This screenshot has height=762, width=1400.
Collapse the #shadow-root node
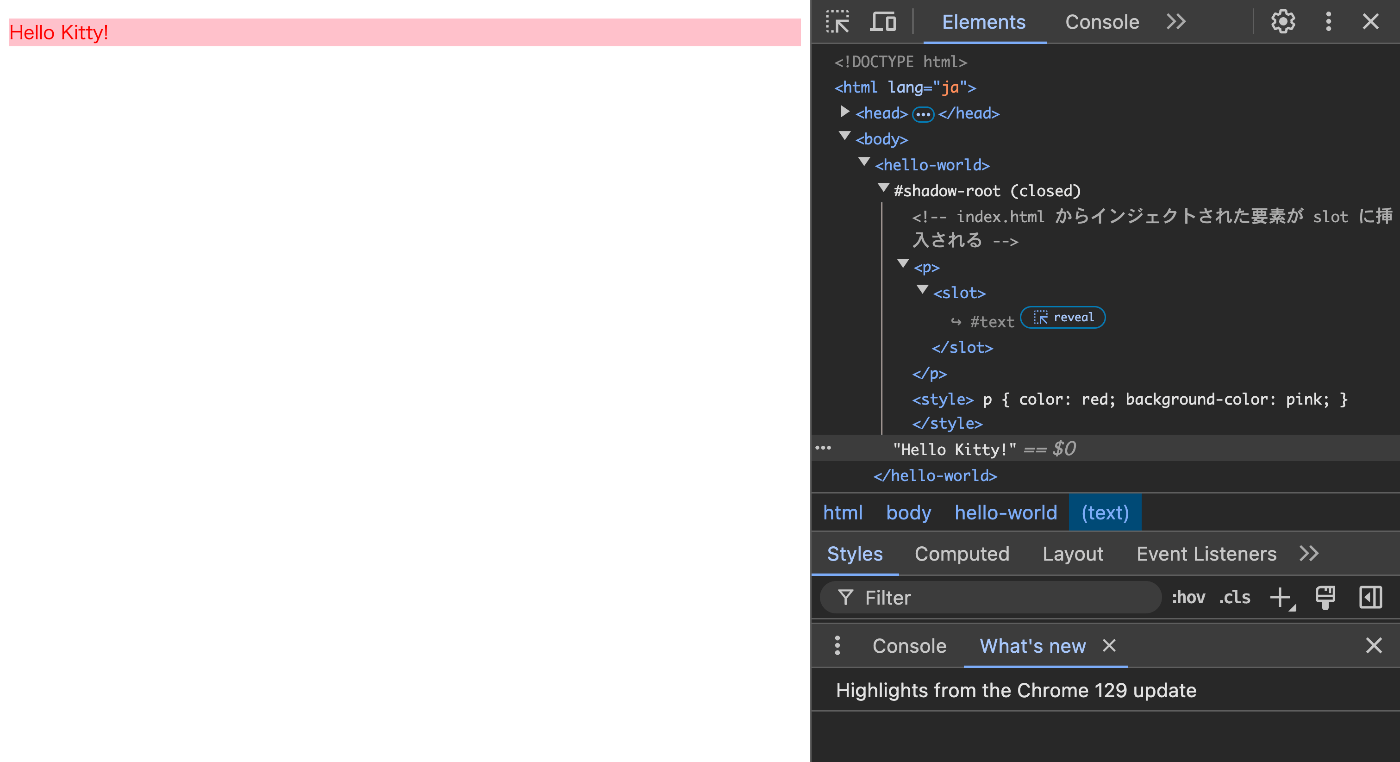[x=883, y=188]
